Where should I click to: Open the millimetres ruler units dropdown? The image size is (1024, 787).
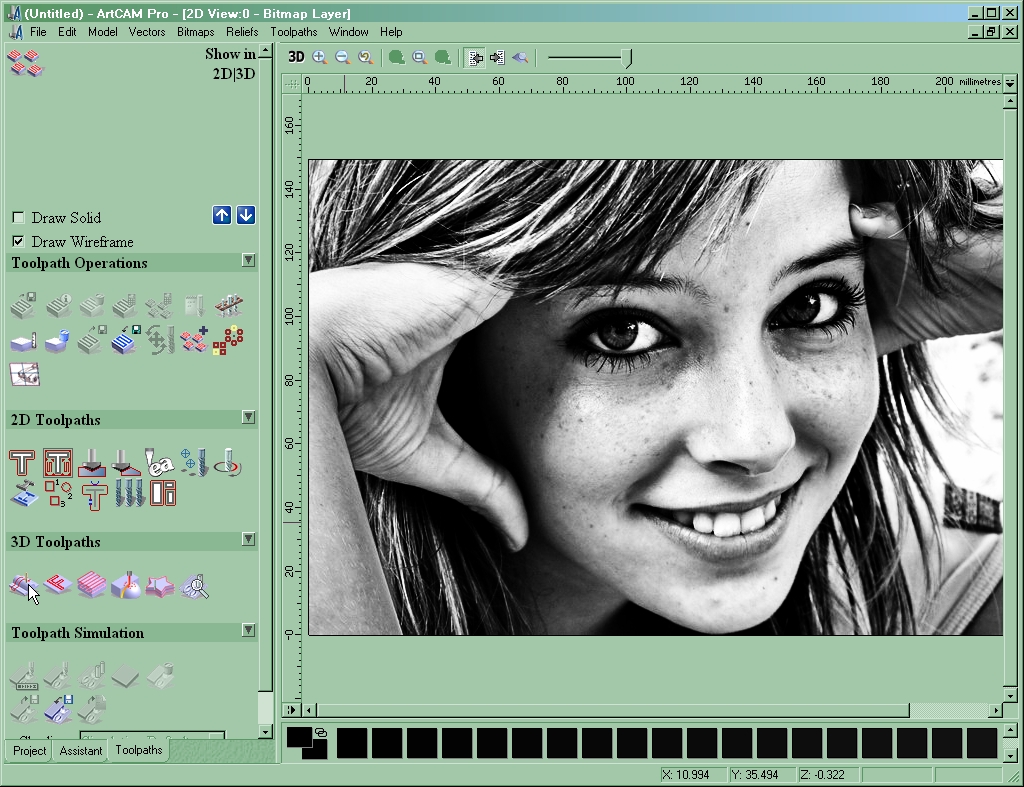1010,82
